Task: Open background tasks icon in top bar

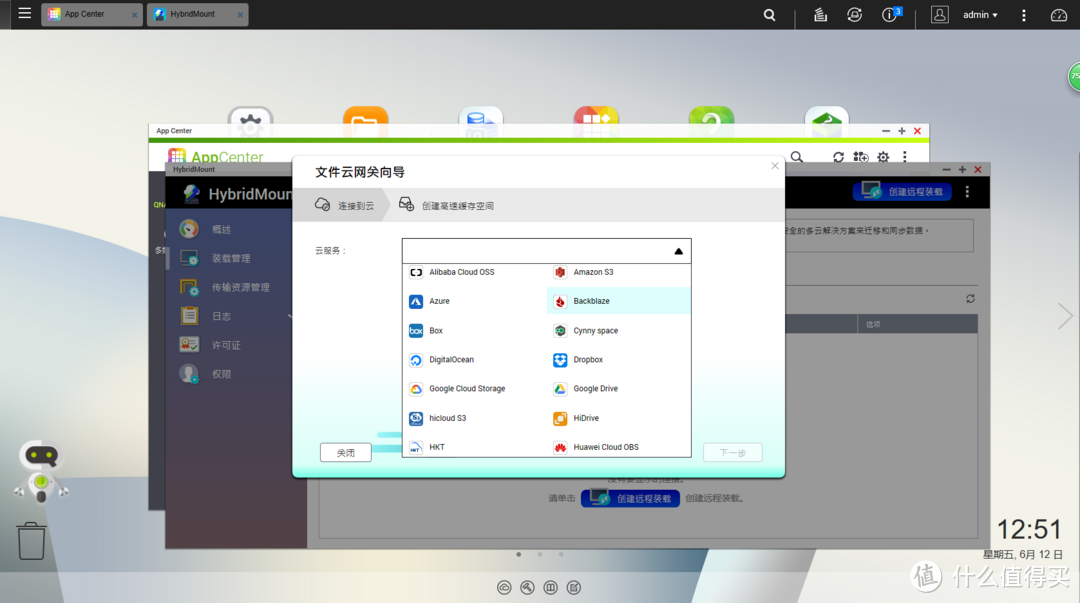Action: pyautogui.click(x=820, y=14)
